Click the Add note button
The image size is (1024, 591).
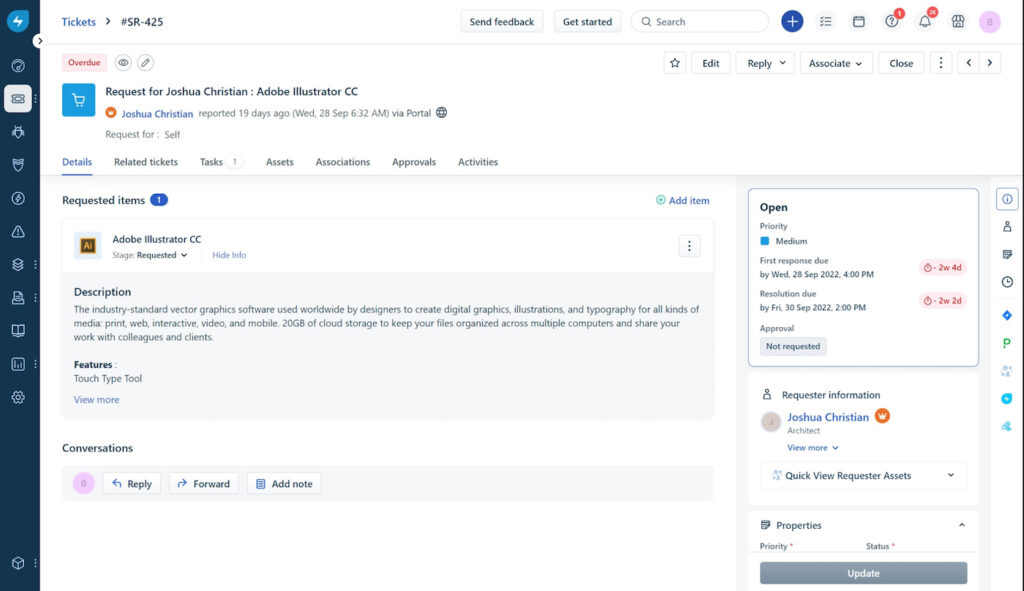(x=284, y=484)
